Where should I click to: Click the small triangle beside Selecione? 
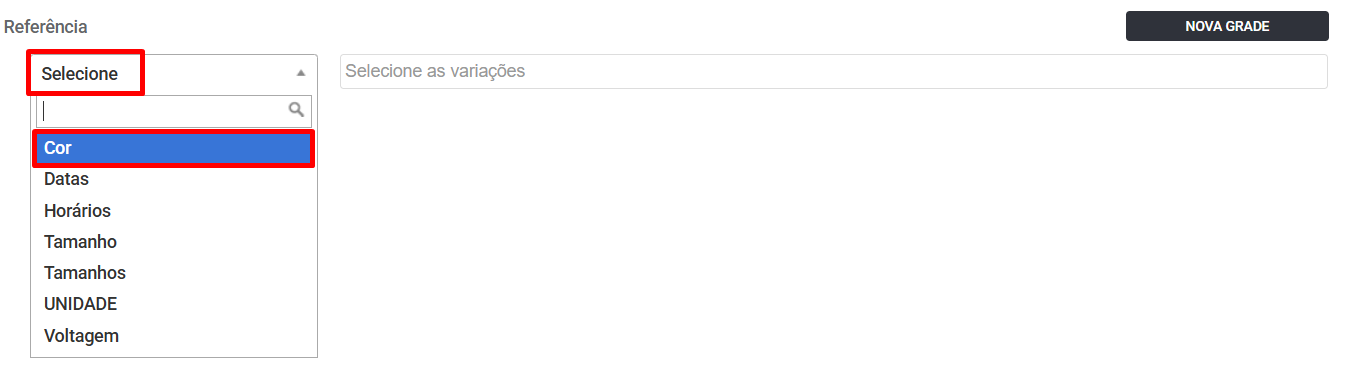(x=300, y=73)
